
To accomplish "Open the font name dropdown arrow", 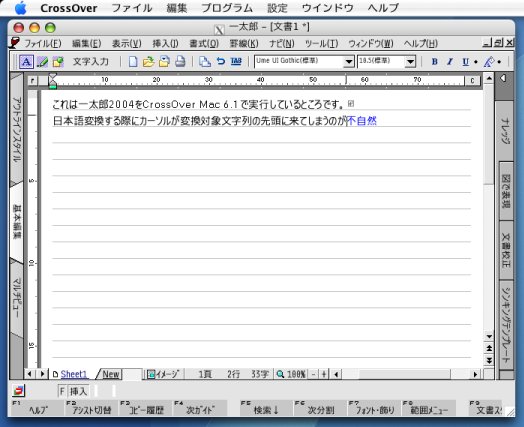I will pos(349,62).
